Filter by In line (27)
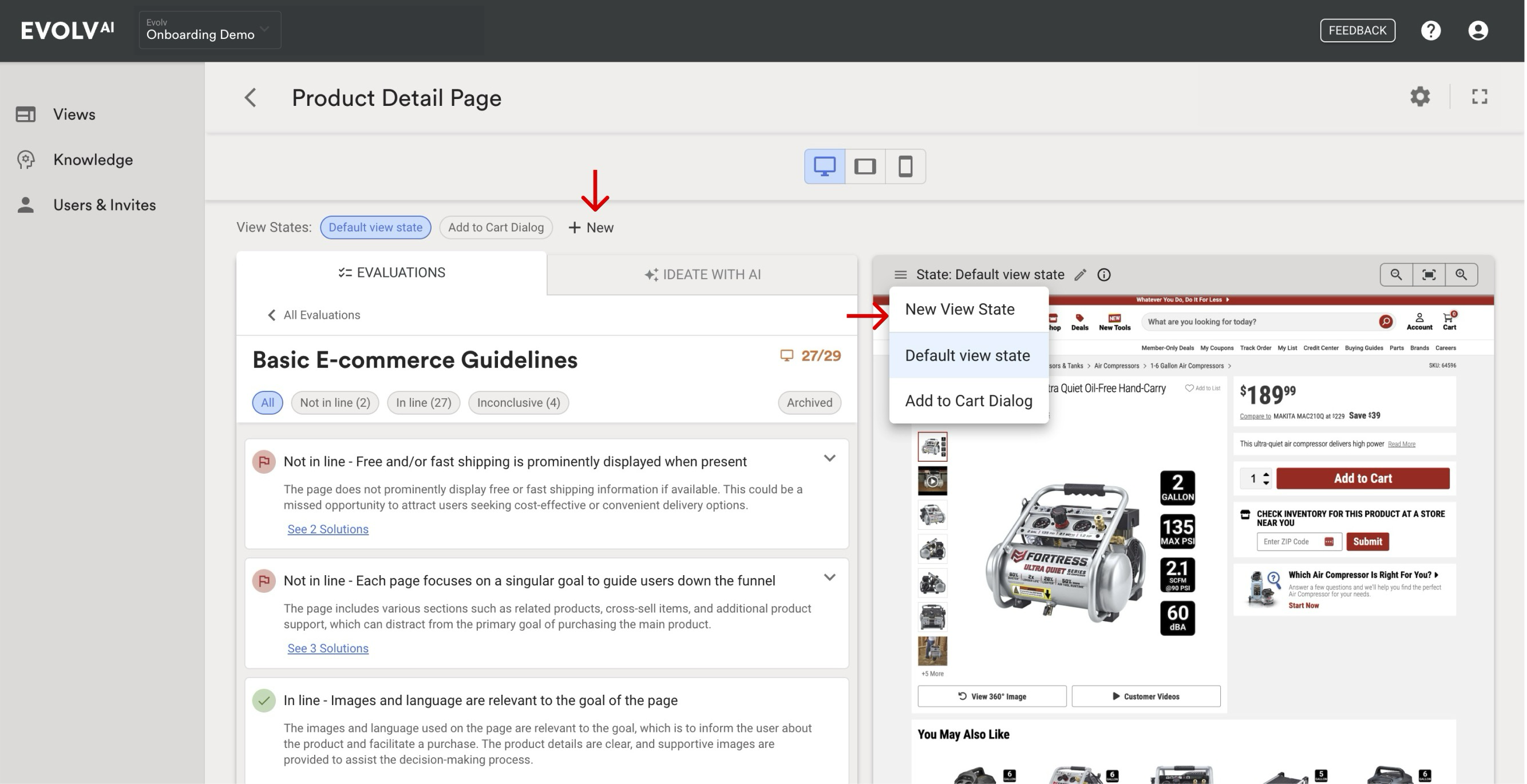 (424, 402)
